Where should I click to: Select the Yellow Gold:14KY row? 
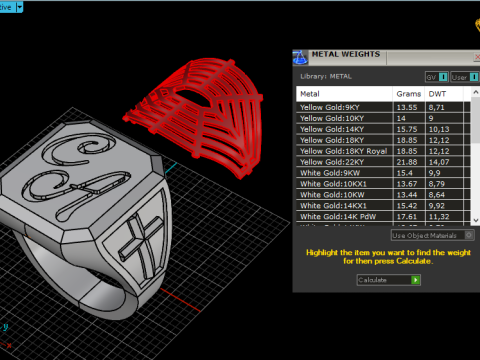383,129
